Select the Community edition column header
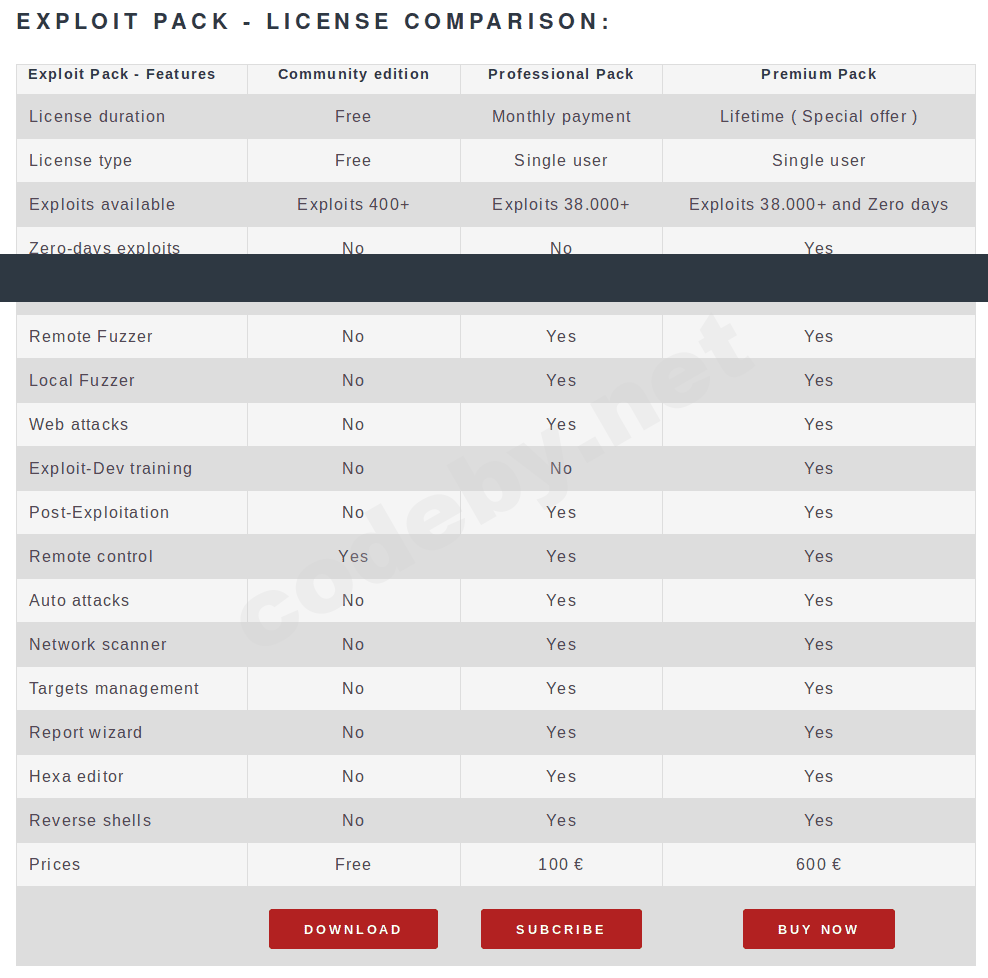988x978 pixels. point(353,74)
